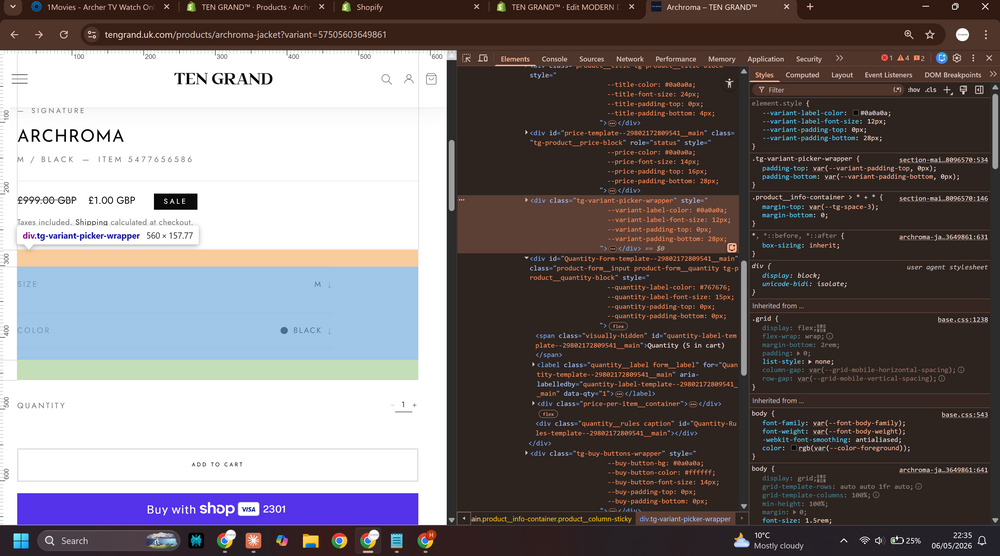Open the DevTools customize menu (three dots)
This screenshot has height=556, width=1000.
click(x=973, y=58)
